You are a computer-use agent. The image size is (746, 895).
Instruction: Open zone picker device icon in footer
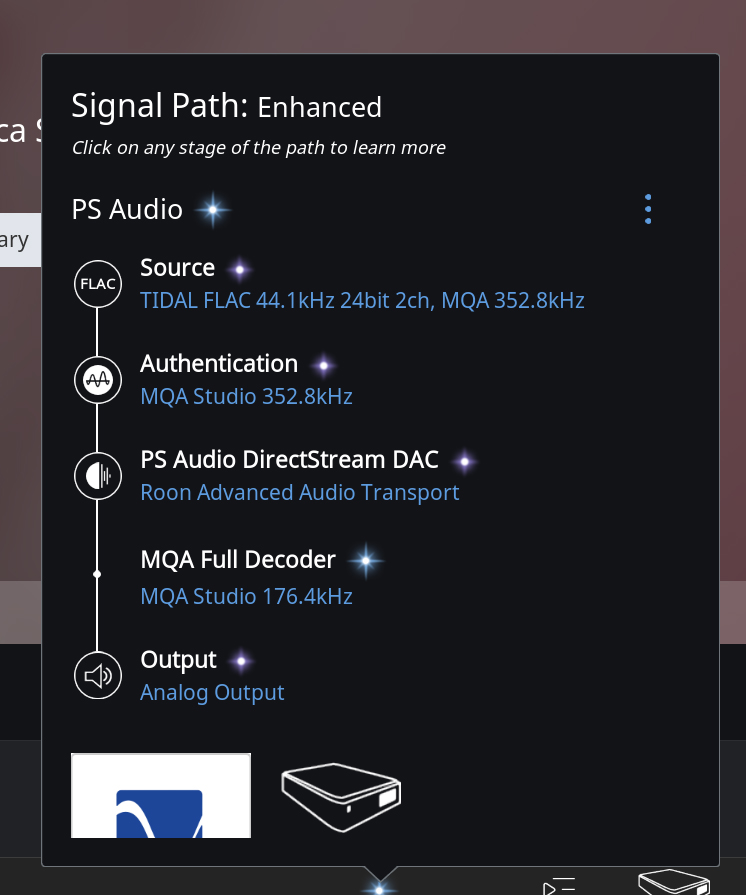point(674,882)
